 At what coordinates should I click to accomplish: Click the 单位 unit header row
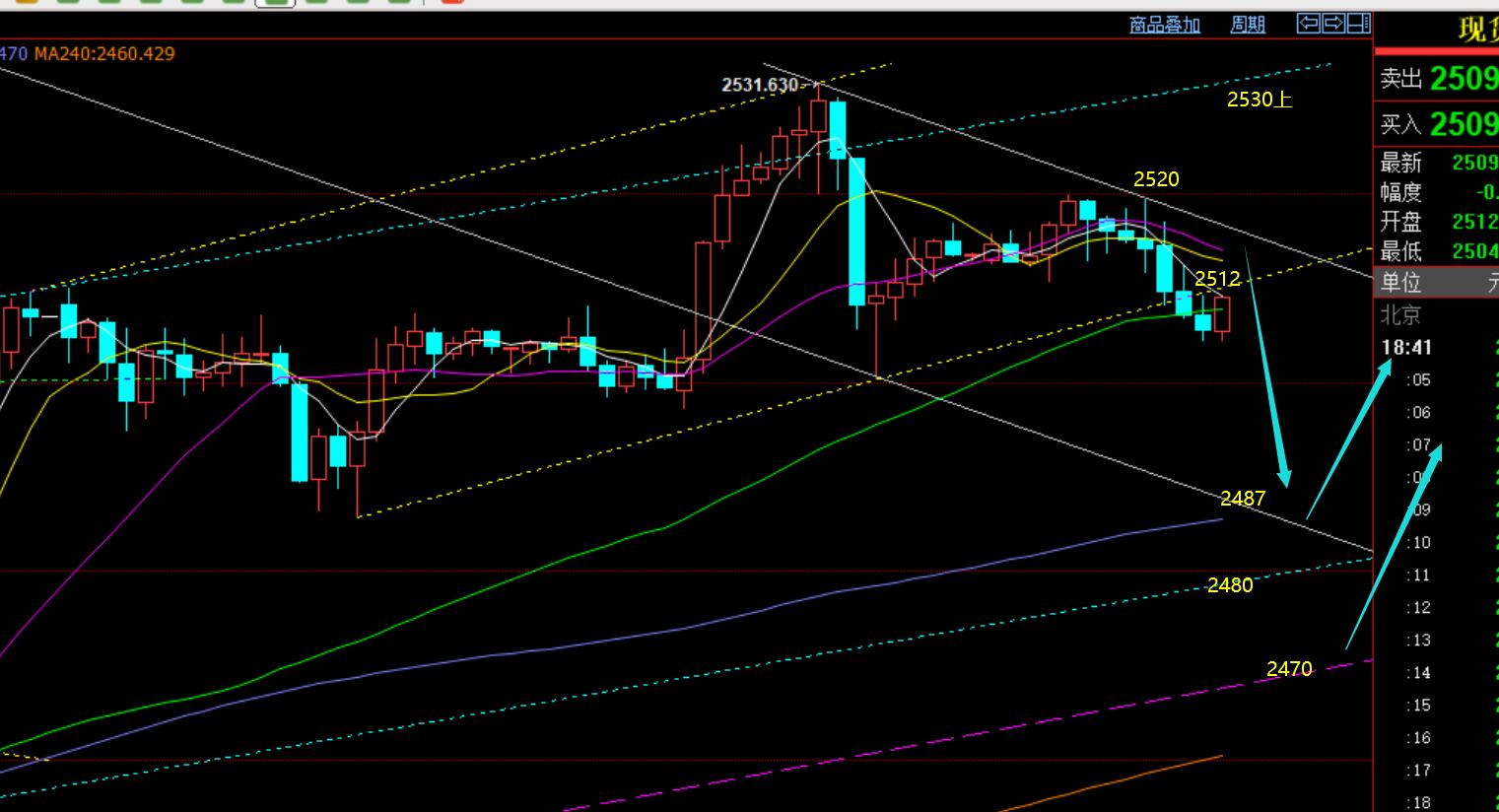(x=1437, y=283)
